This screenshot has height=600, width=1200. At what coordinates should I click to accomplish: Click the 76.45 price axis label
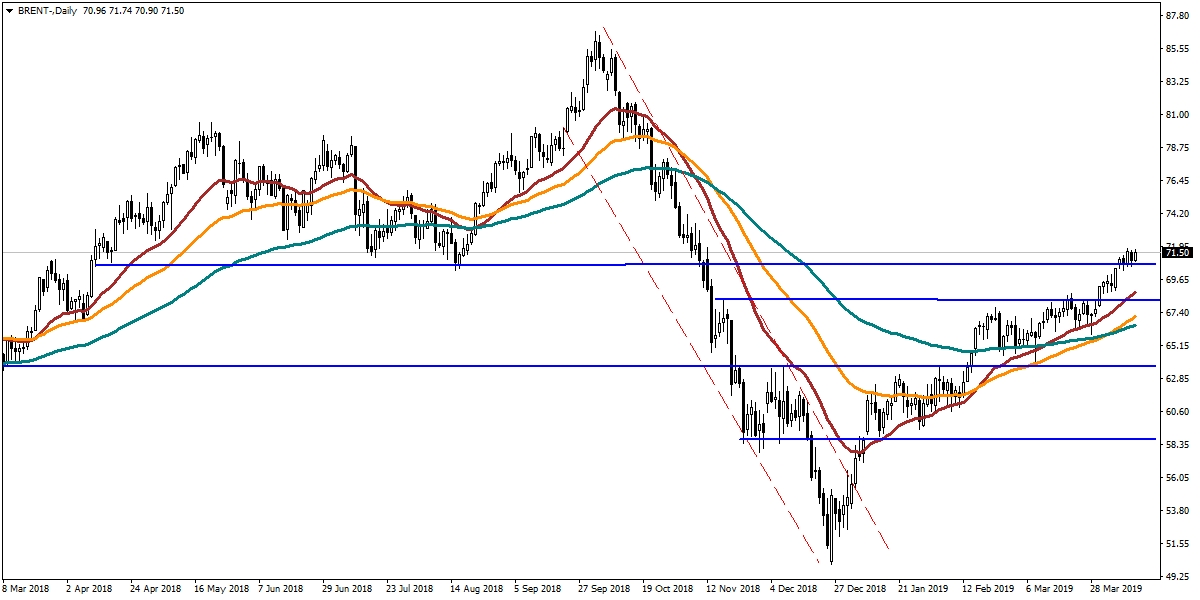point(1177,181)
